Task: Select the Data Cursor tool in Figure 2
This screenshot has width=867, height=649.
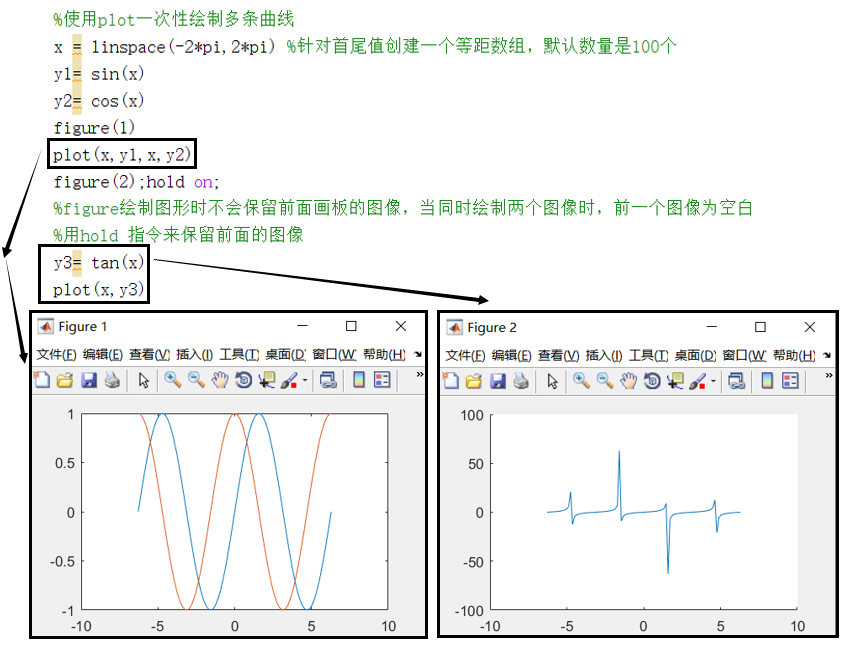Action: (675, 380)
